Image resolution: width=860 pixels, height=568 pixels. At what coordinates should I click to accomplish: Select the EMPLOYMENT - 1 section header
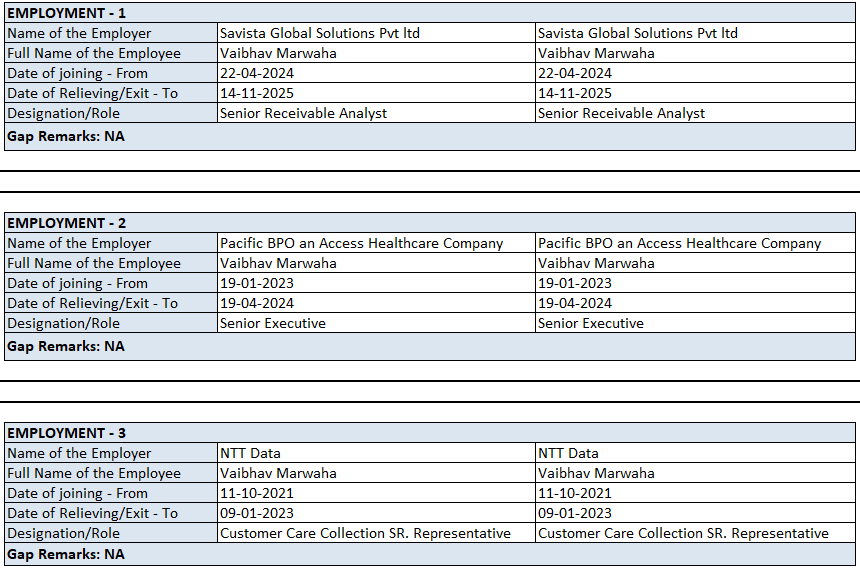click(429, 13)
